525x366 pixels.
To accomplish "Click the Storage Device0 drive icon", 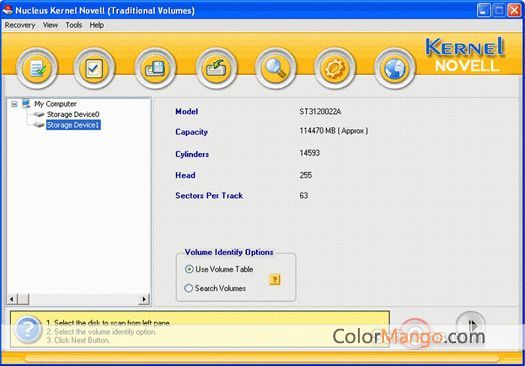I will coord(39,115).
